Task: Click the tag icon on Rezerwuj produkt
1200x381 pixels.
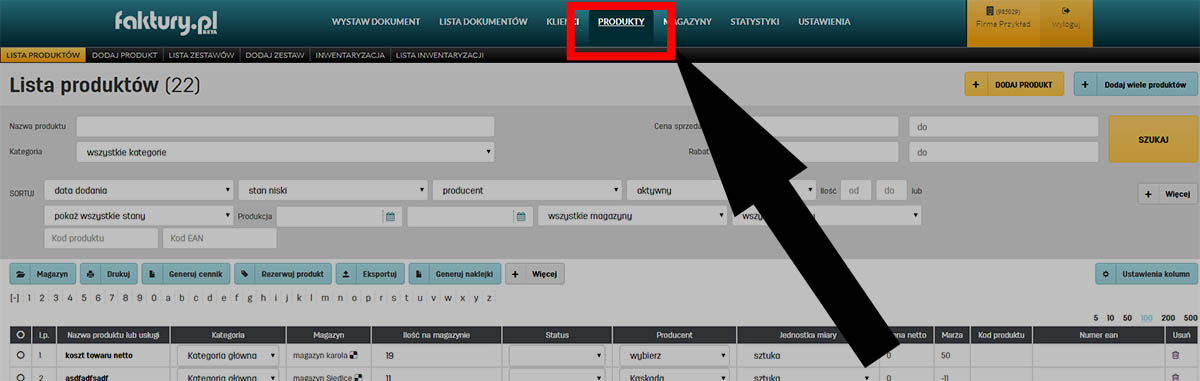Action: coord(246,273)
